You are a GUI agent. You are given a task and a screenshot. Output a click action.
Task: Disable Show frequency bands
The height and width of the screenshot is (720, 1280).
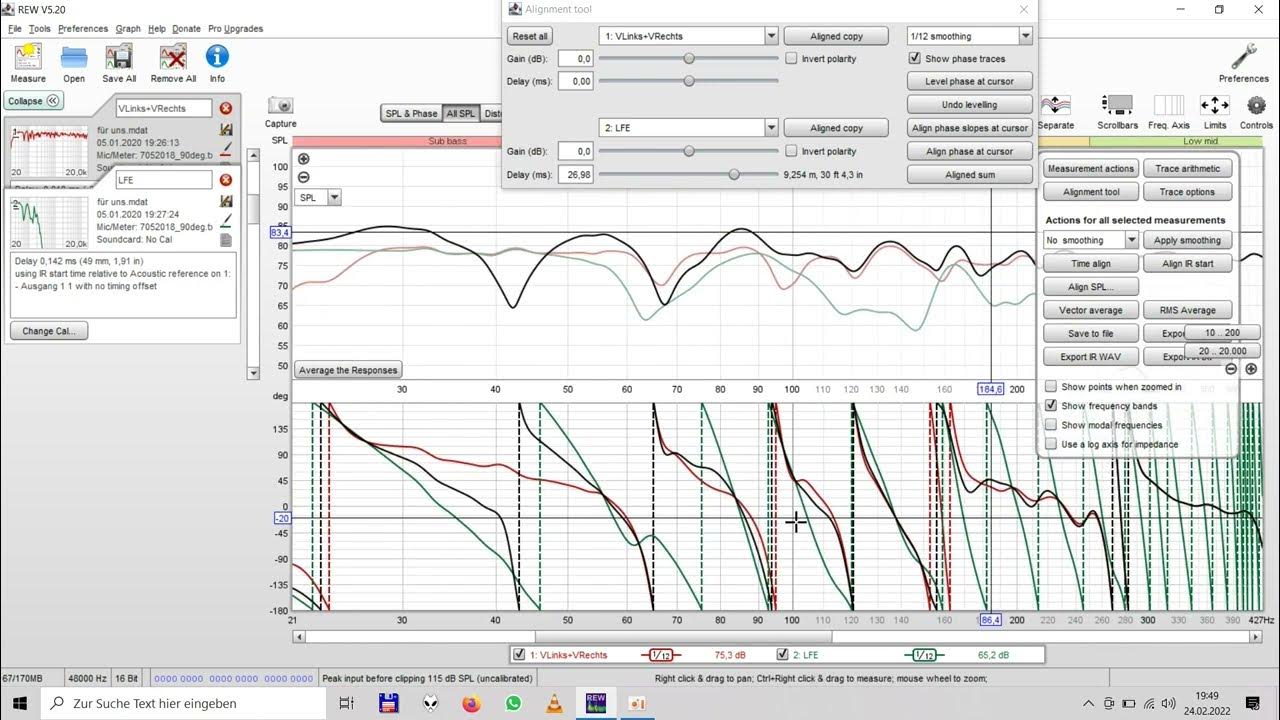tap(1051, 406)
